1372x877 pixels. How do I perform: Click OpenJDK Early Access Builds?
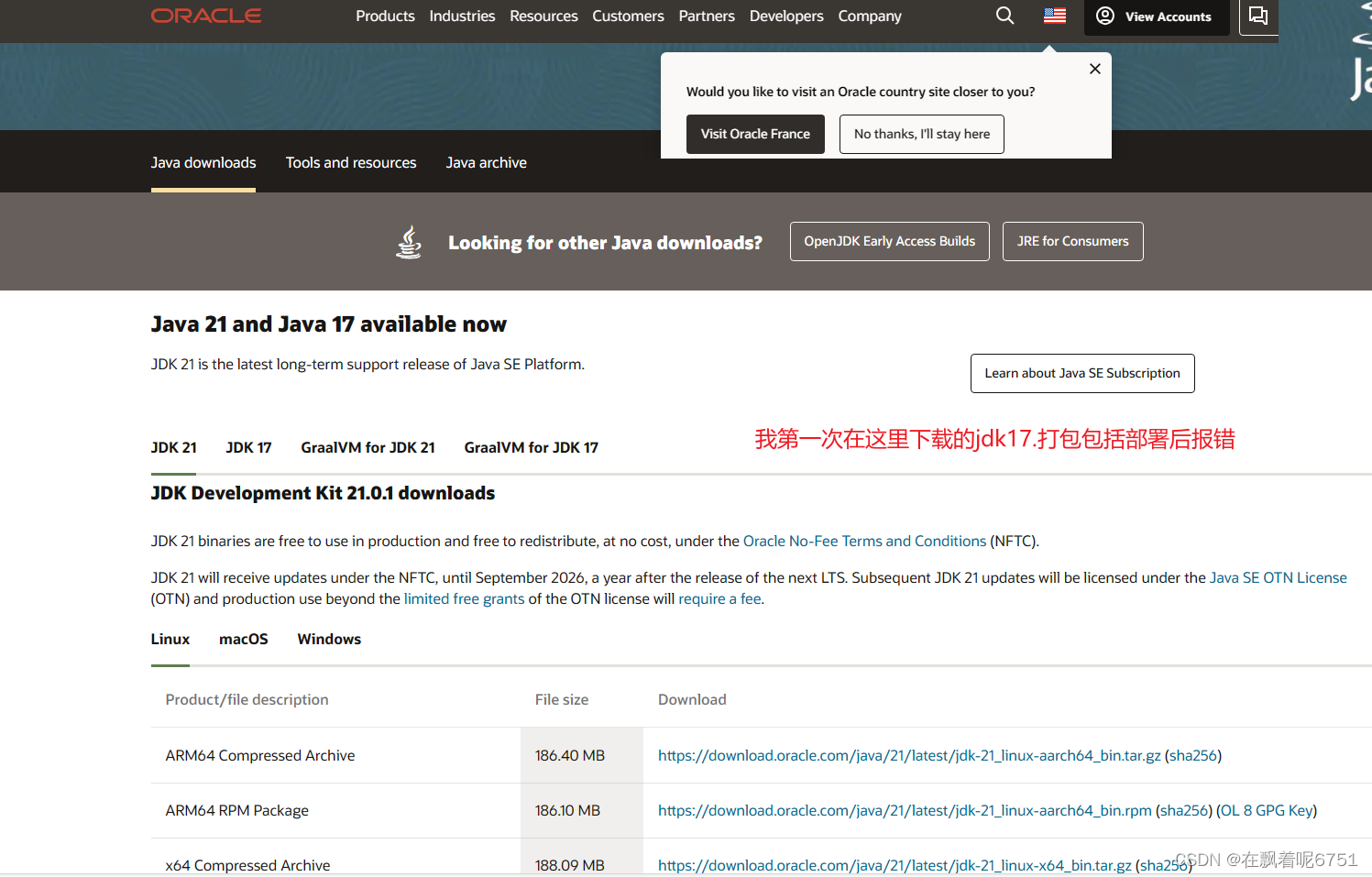coord(889,241)
